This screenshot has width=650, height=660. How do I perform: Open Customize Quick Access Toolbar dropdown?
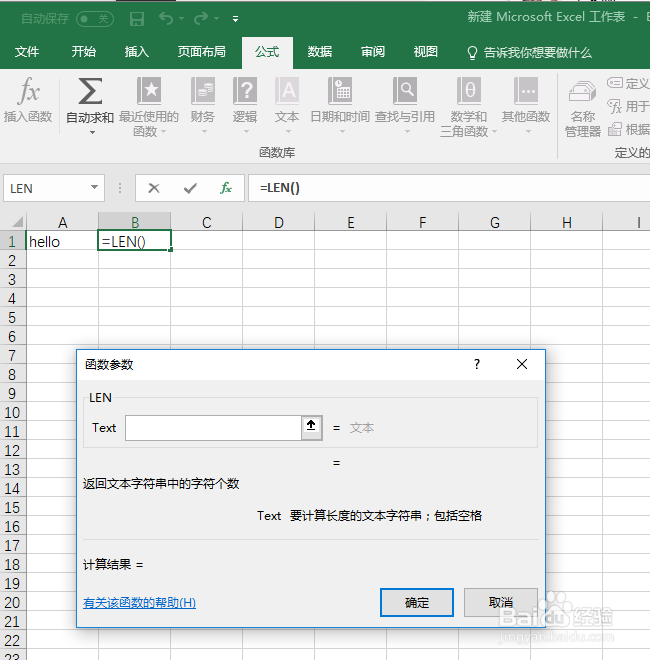pyautogui.click(x=235, y=19)
